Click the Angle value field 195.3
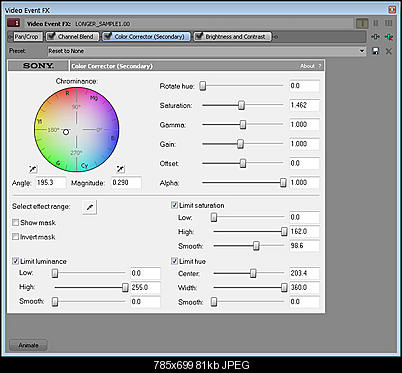 (x=51, y=183)
